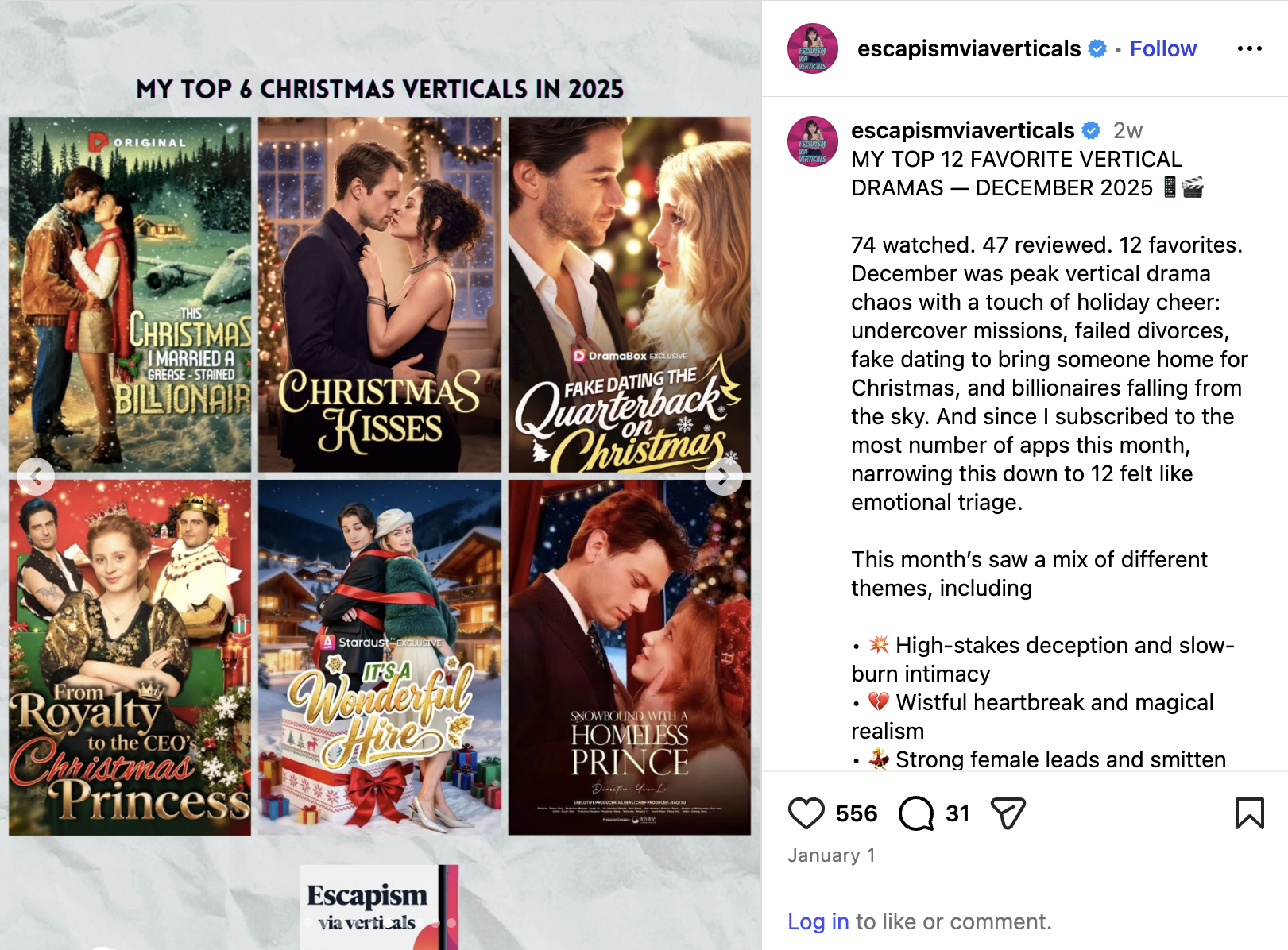The image size is (1288, 950).
Task: Click the 2w timestamp on caption
Action: pos(1127,130)
